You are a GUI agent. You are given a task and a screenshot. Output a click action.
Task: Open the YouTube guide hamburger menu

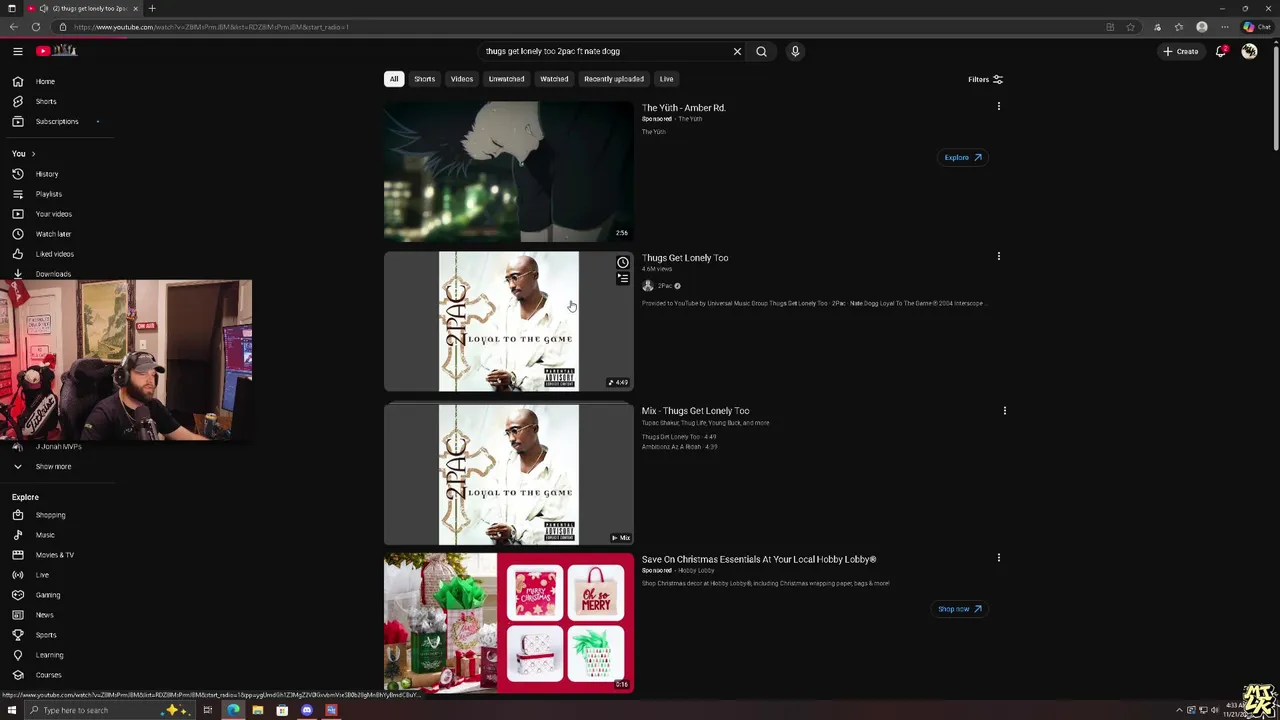pyautogui.click(x=17, y=51)
